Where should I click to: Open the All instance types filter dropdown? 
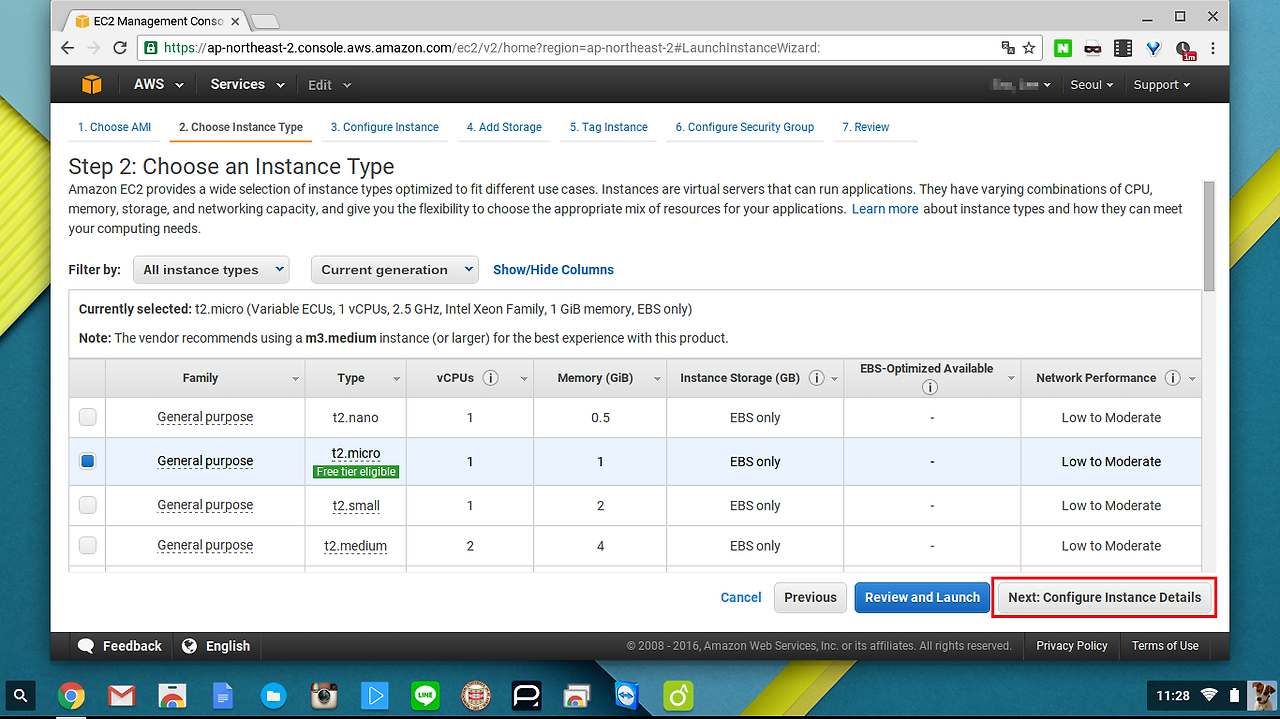[x=211, y=270]
